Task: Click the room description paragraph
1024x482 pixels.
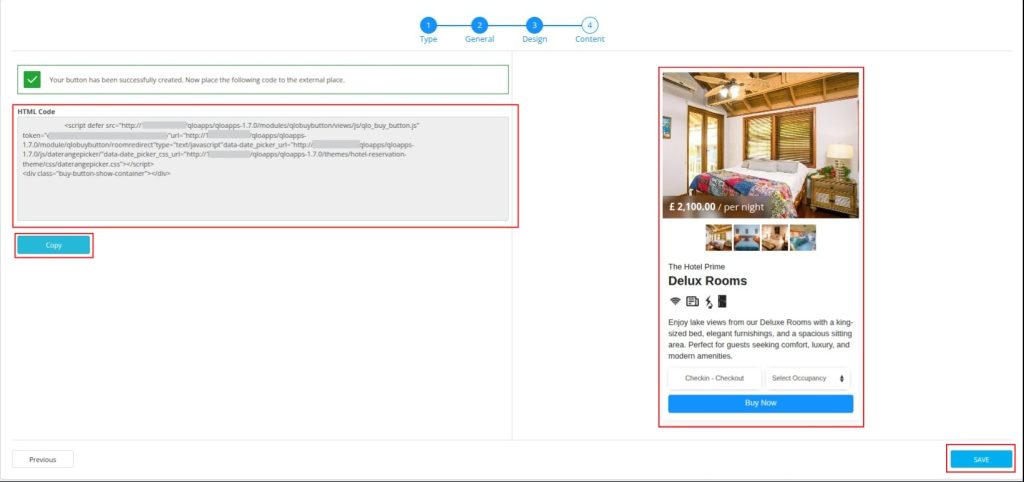Action: [760, 340]
